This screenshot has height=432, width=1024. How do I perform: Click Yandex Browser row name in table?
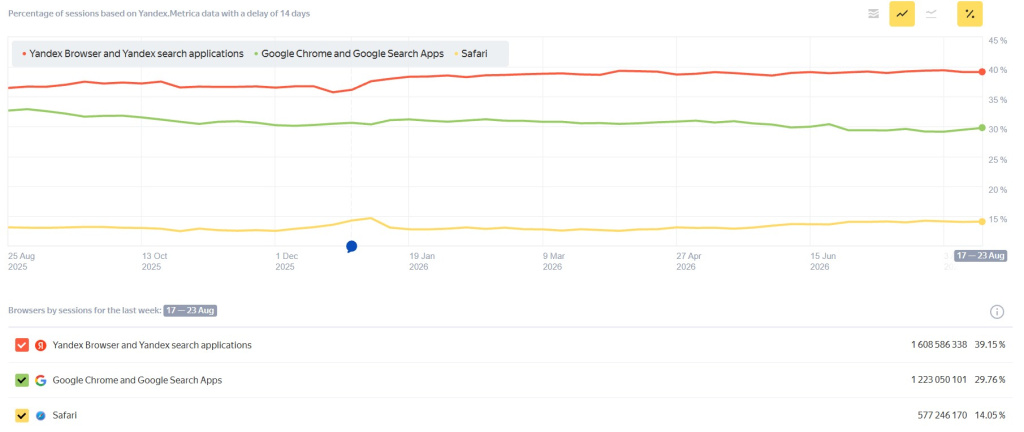click(x=152, y=345)
